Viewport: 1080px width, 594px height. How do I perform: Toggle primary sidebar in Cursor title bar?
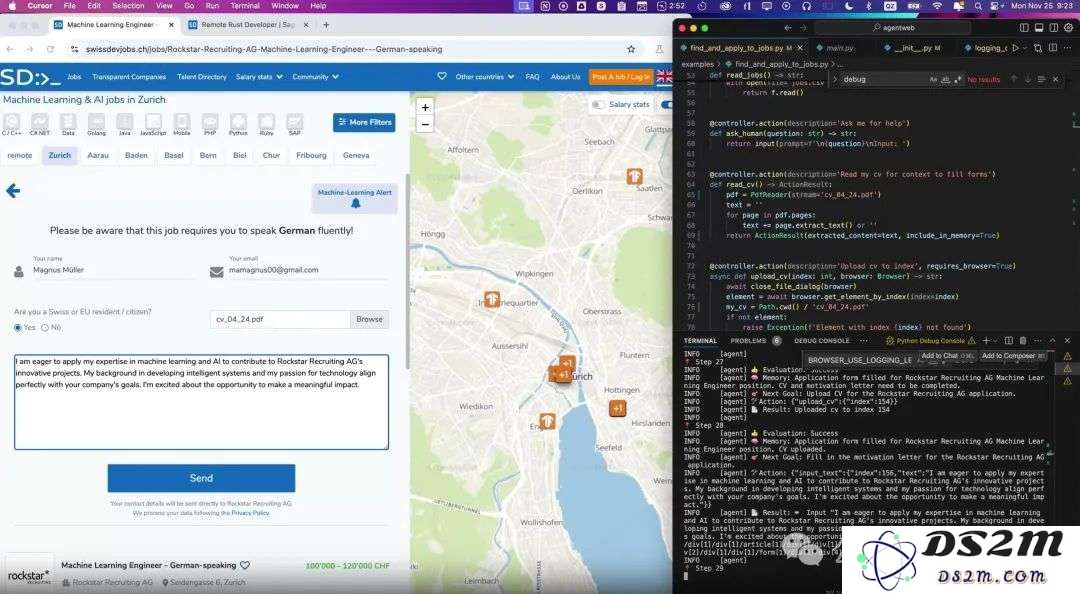1024,28
